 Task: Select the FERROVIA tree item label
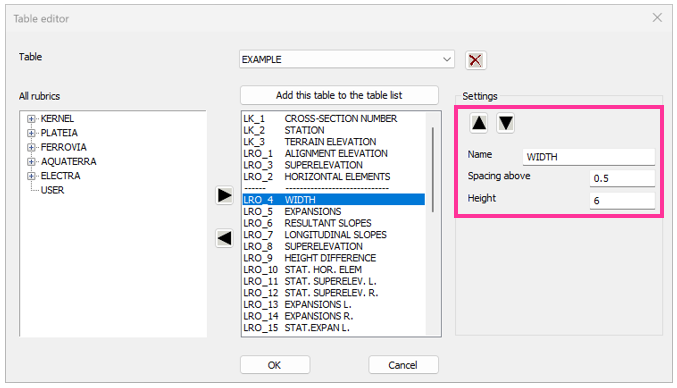(63, 147)
